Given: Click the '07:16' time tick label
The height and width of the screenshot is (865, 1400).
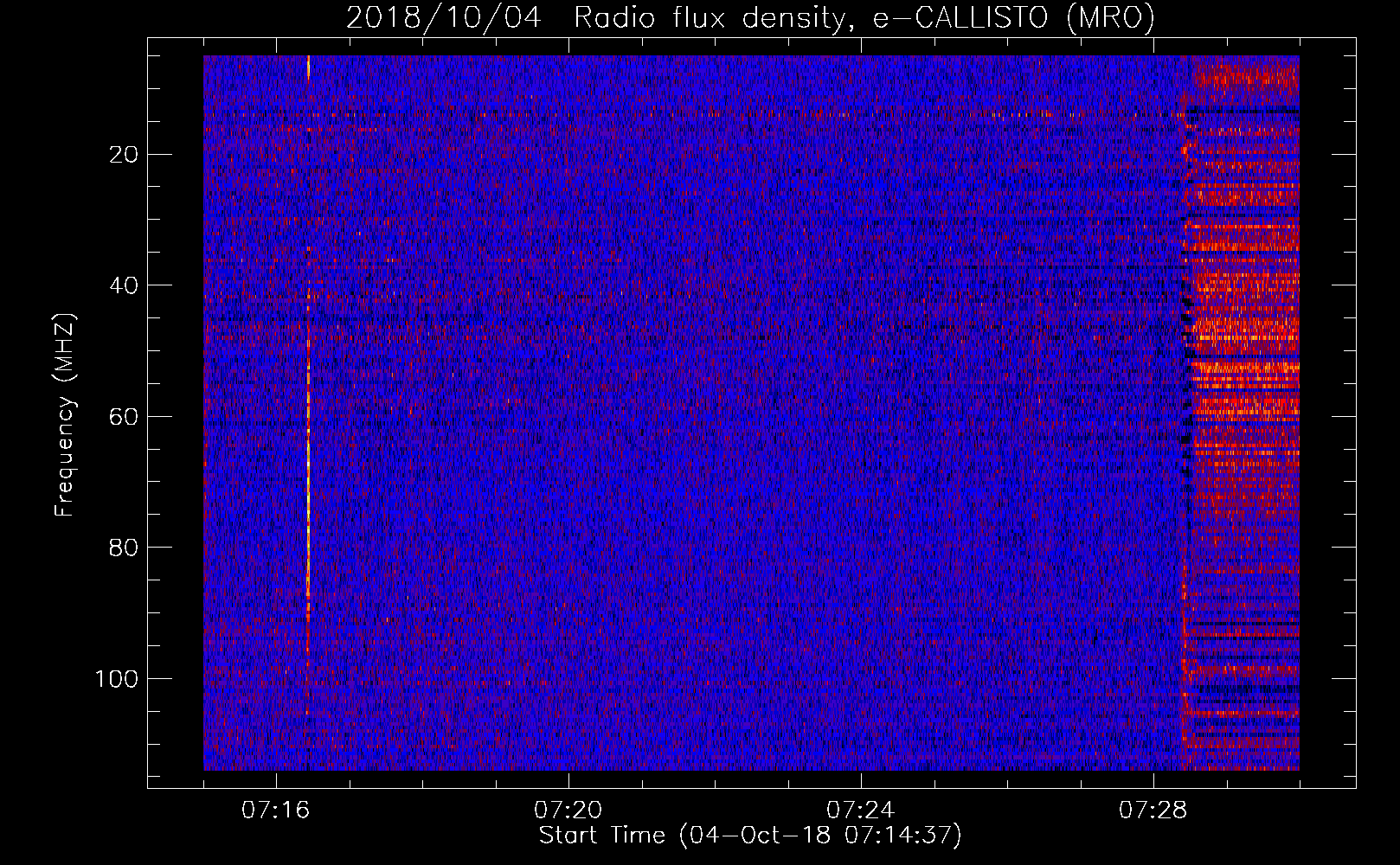Looking at the screenshot, I should point(276,811).
